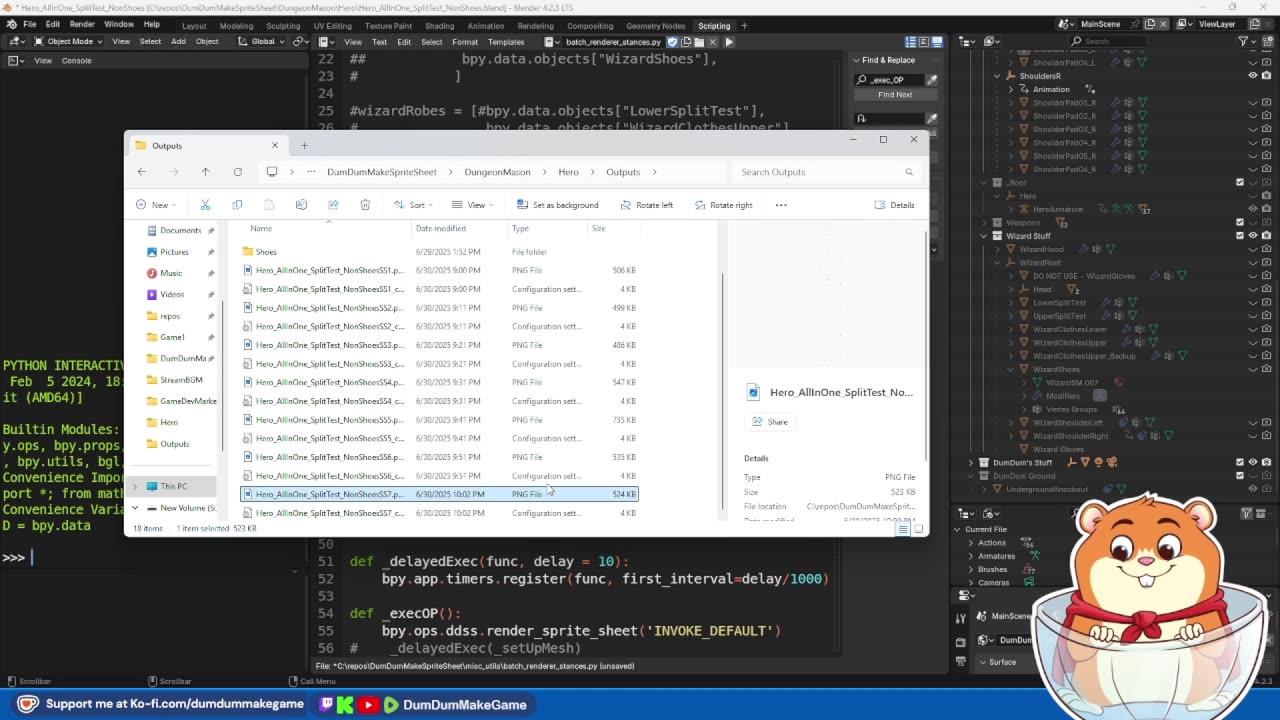Select Hero_AllInOne_SplitTest_NonShoesSS1 PNG file
This screenshot has width=1280, height=720.
438,270
